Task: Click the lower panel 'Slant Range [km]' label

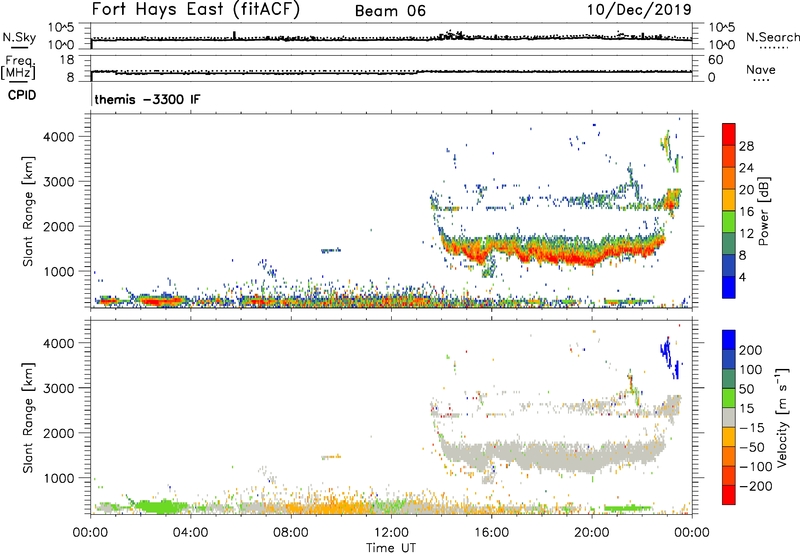Action: click(28, 418)
